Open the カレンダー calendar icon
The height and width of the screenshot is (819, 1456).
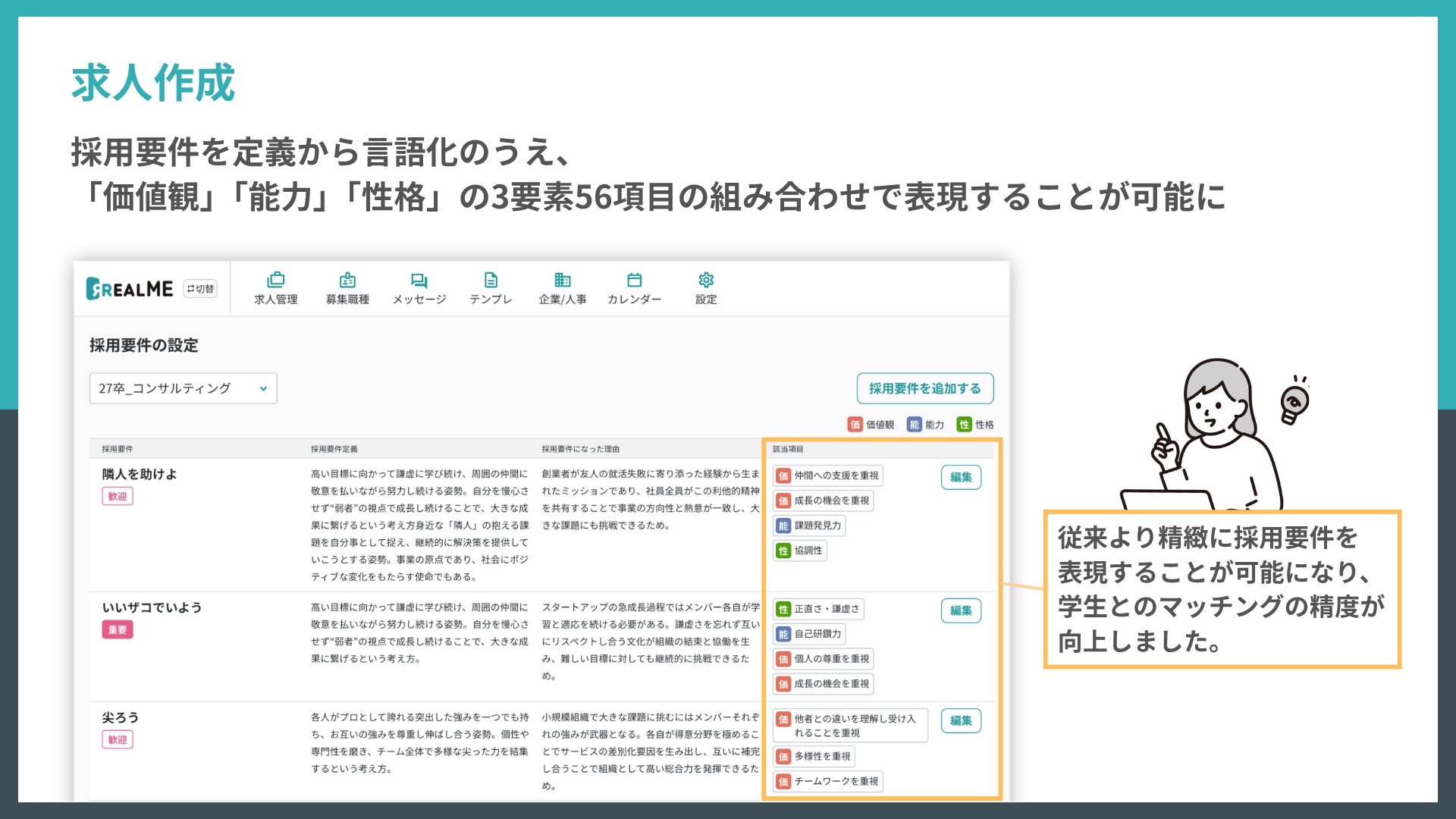[x=634, y=280]
